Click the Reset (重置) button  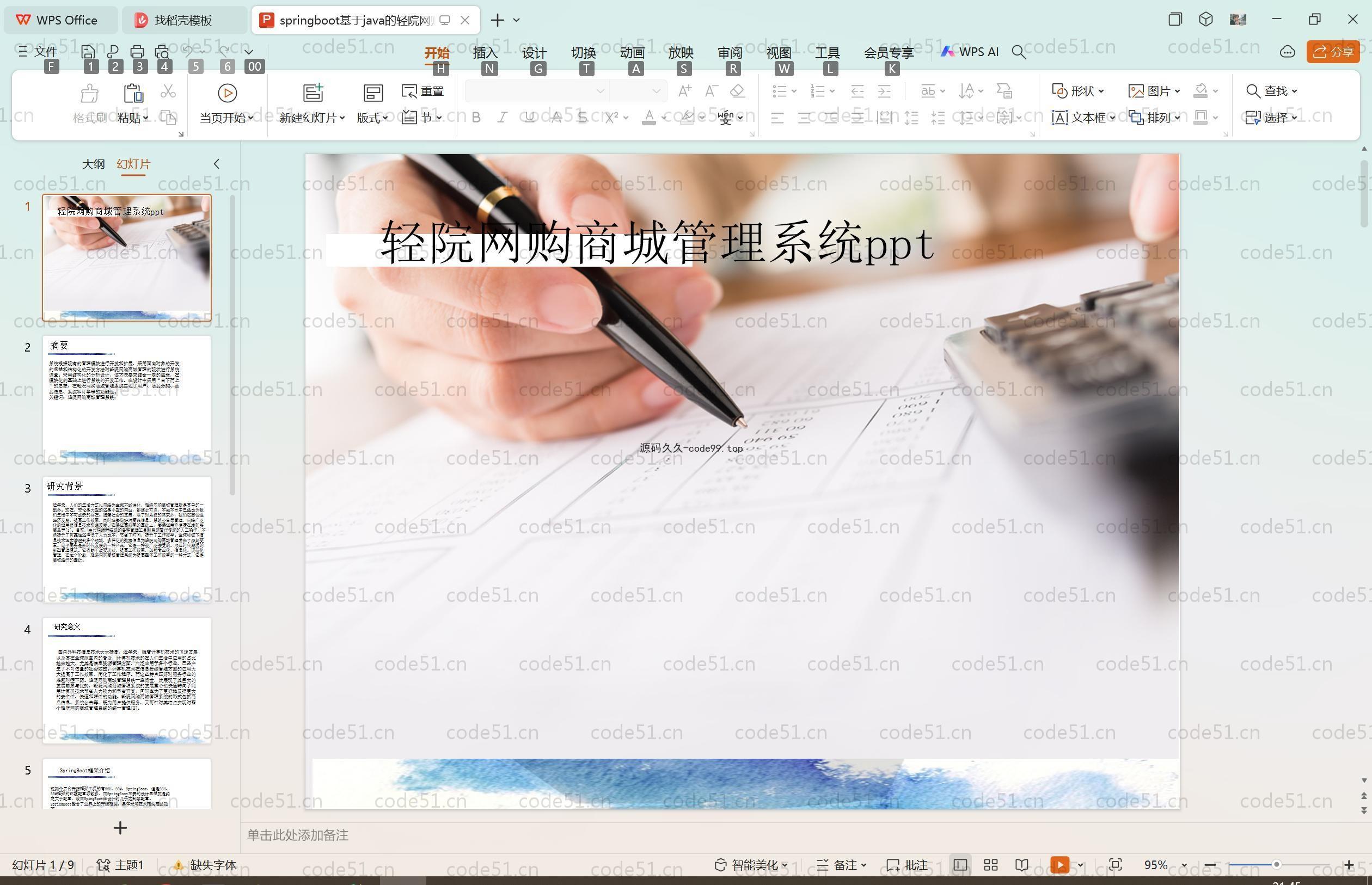coord(423,91)
